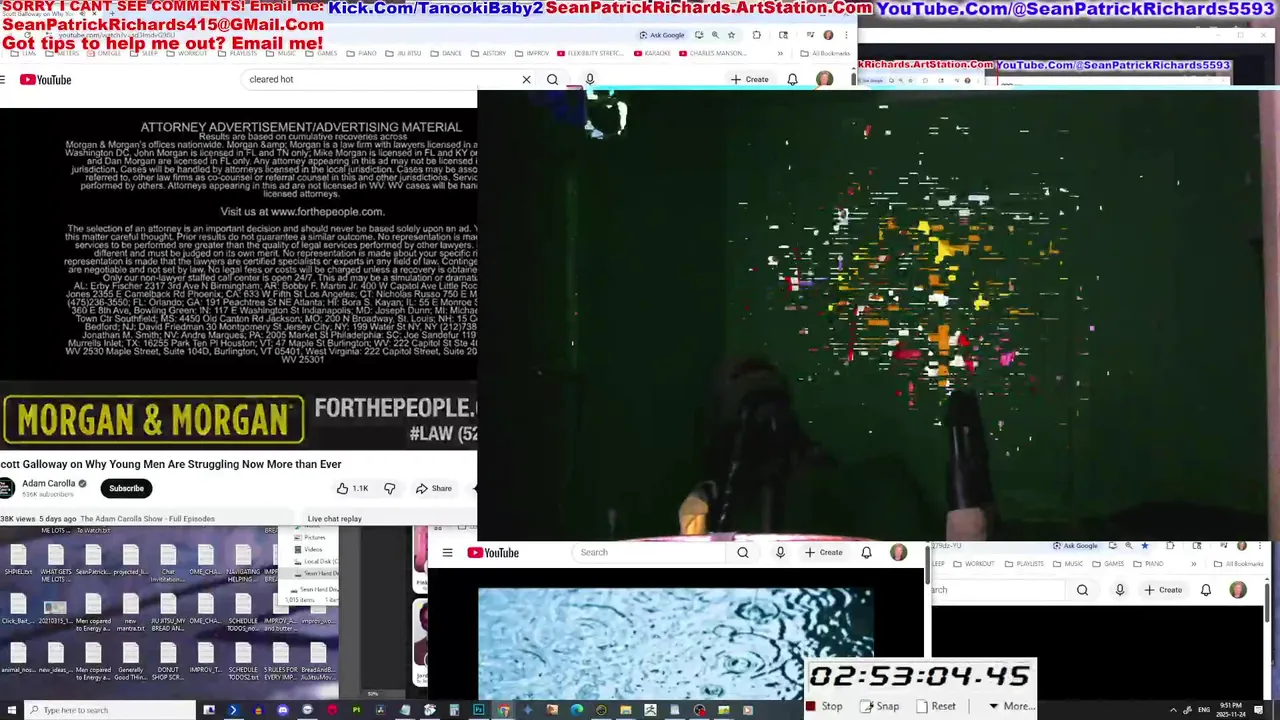Screen dimensions: 1280x720
Task: Click bookmark star in bottom-right Chrome window
Action: pyautogui.click(x=1144, y=546)
